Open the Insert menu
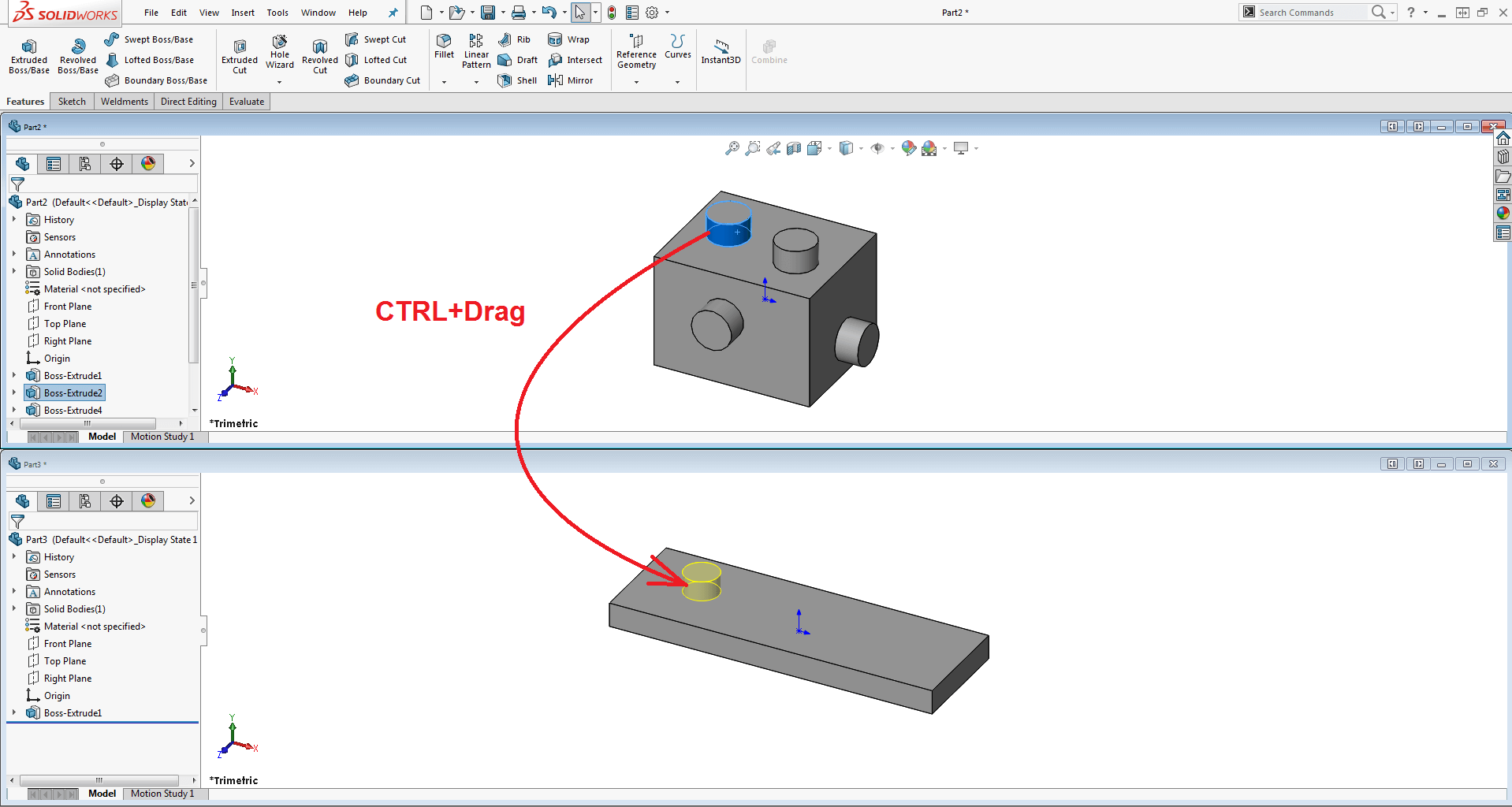This screenshot has height=807, width=1512. coord(242,12)
